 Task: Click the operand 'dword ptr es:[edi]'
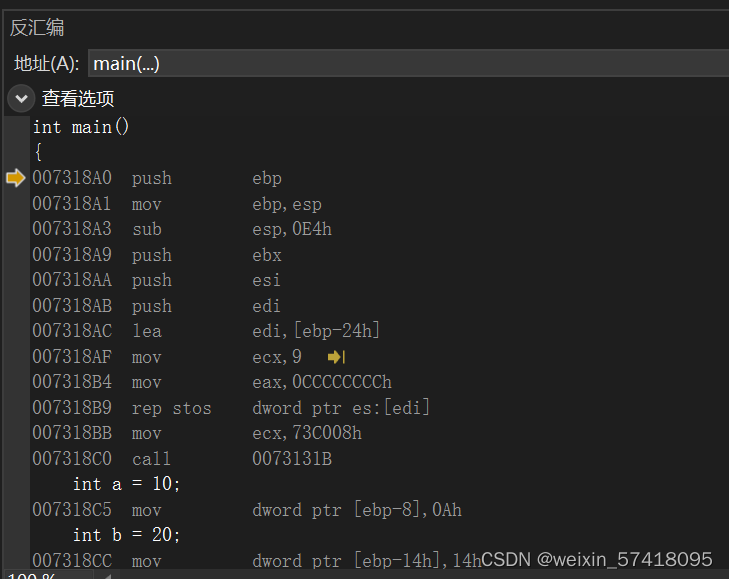point(341,408)
